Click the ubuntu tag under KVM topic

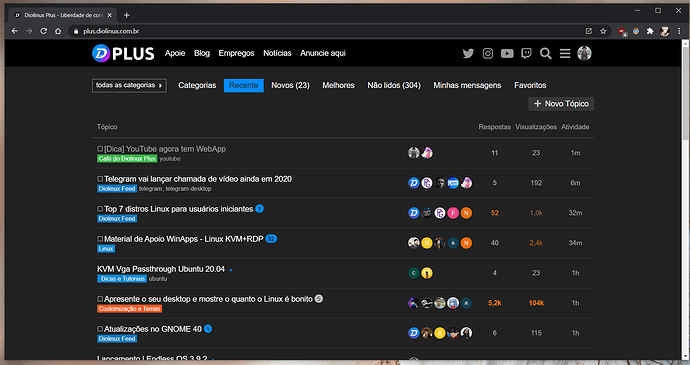[158, 279]
